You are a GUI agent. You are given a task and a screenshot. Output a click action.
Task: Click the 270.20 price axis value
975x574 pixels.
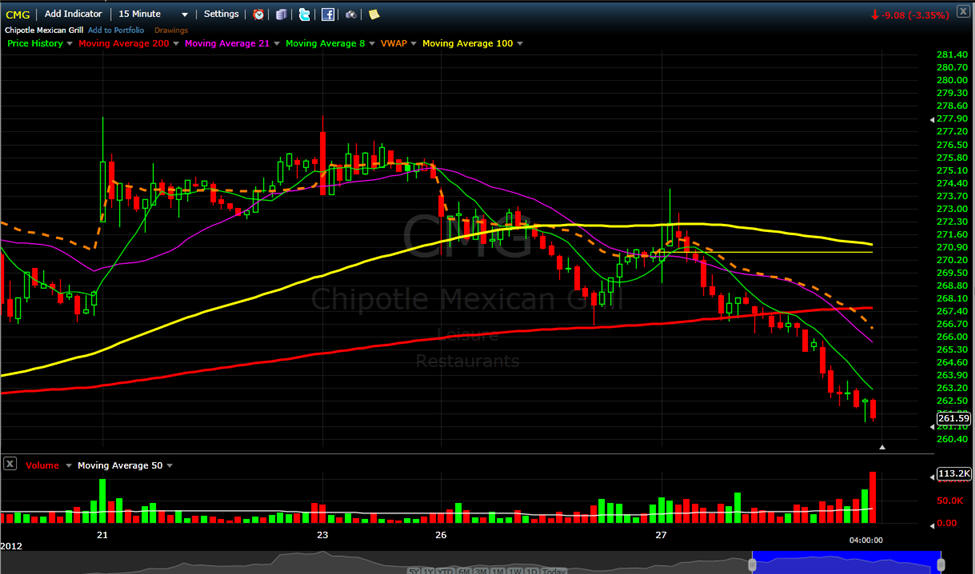[952, 260]
